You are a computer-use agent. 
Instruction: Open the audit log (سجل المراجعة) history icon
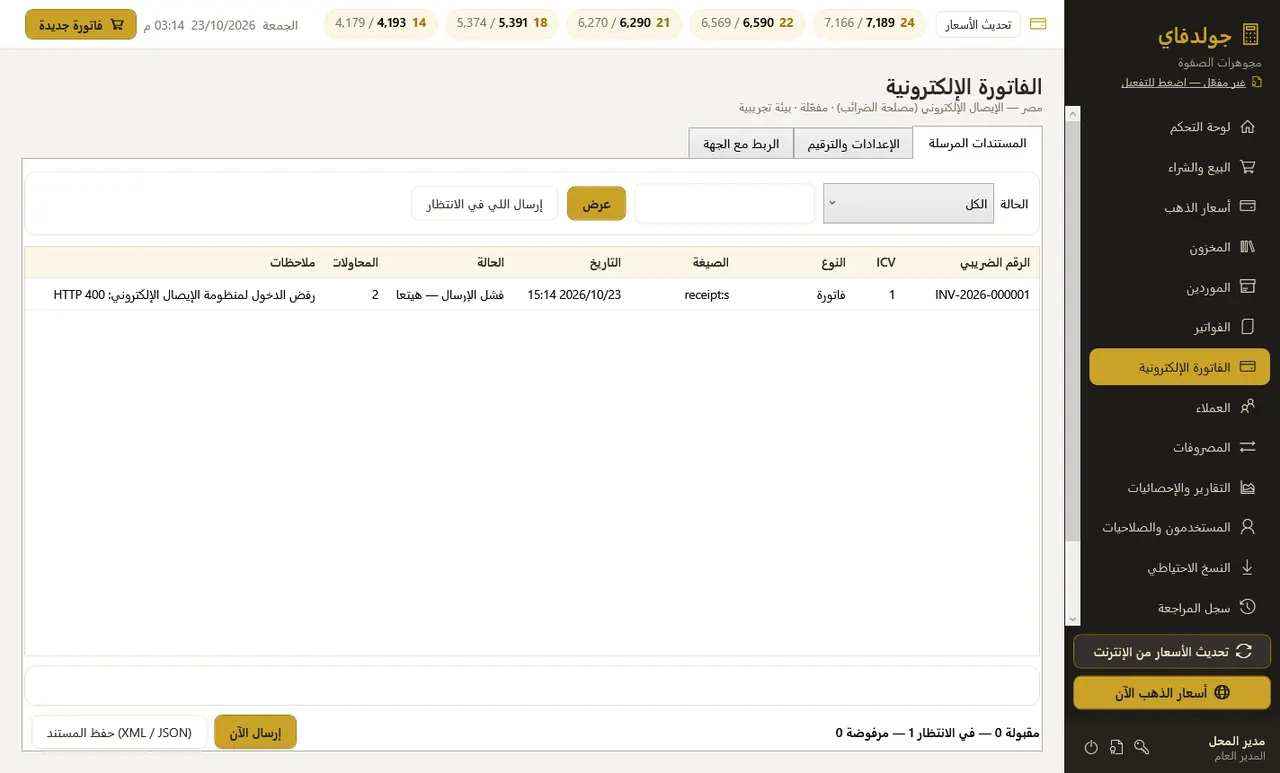pos(1247,607)
